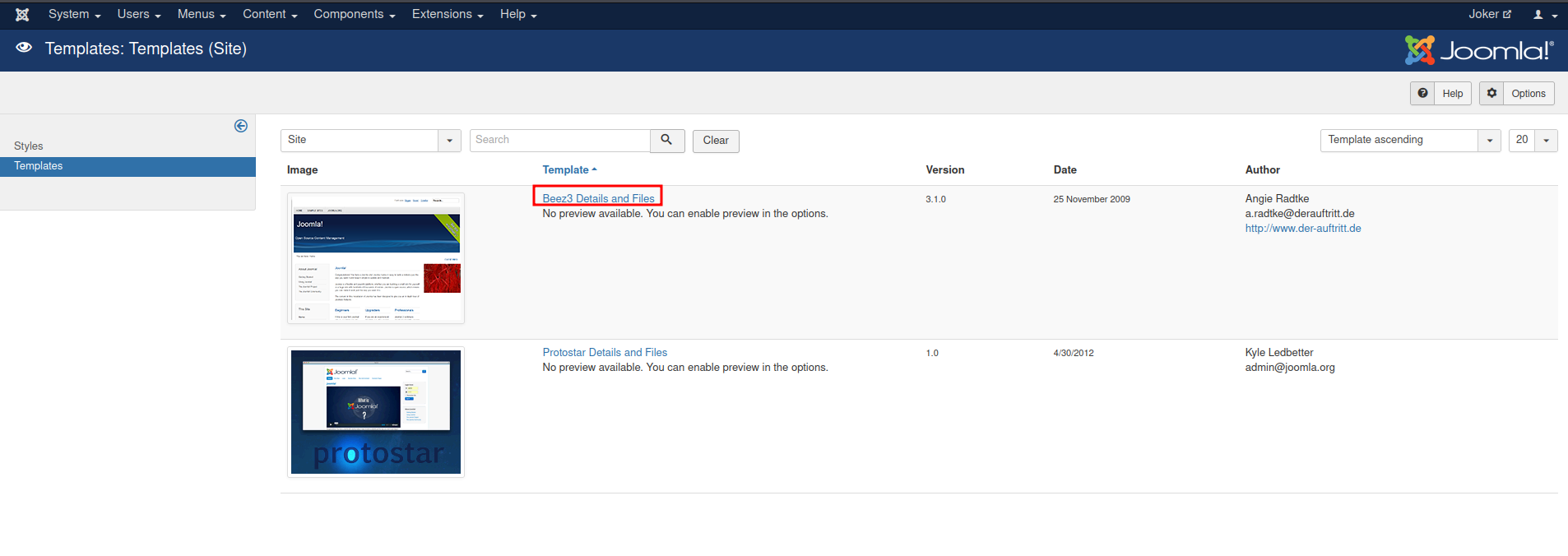Open the System menu
This screenshot has width=1568, height=556.
(x=74, y=14)
